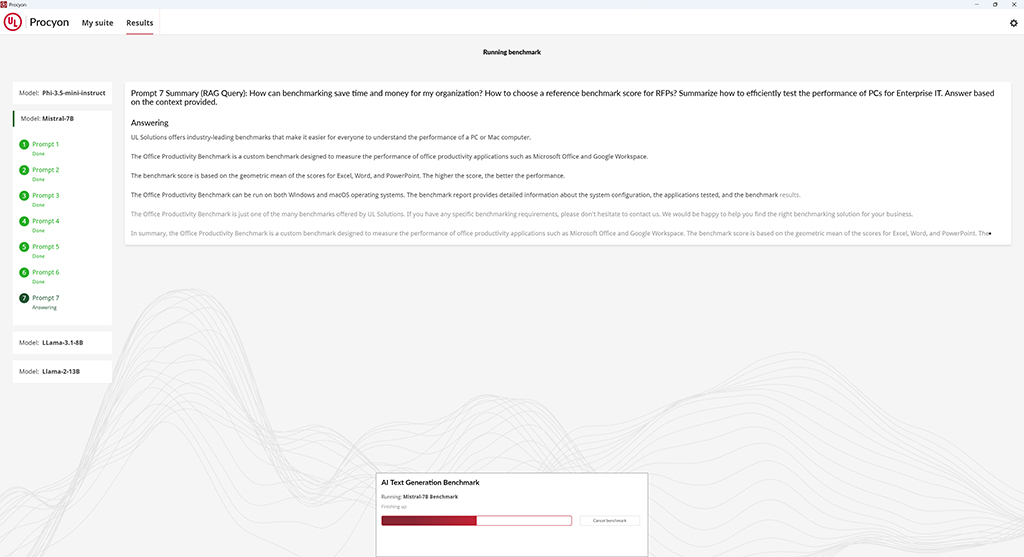This screenshot has width=1024, height=557.
Task: Select the Results tab
Action: (140, 23)
